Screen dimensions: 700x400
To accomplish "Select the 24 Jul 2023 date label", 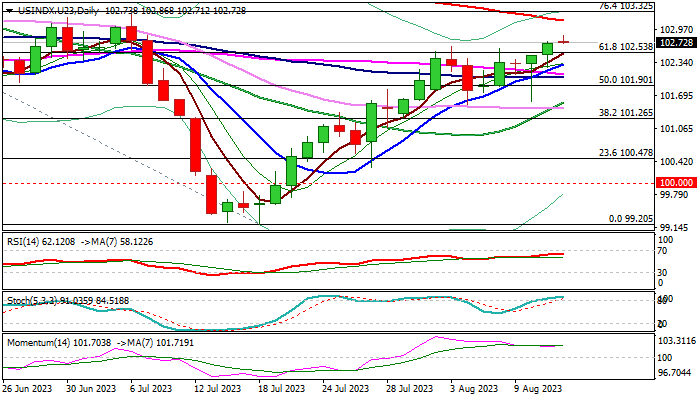I will 343,388.
